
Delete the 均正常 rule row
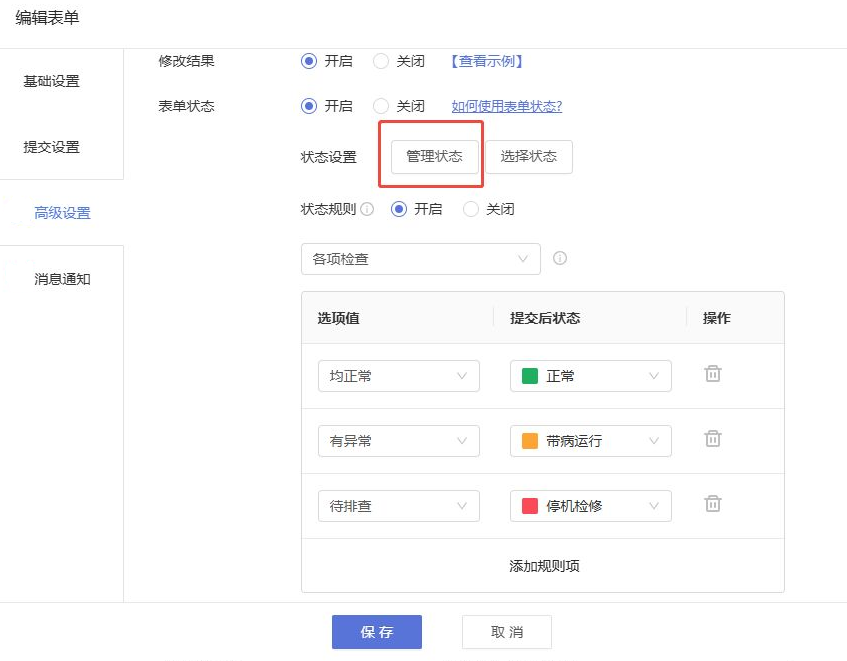[x=712, y=374]
